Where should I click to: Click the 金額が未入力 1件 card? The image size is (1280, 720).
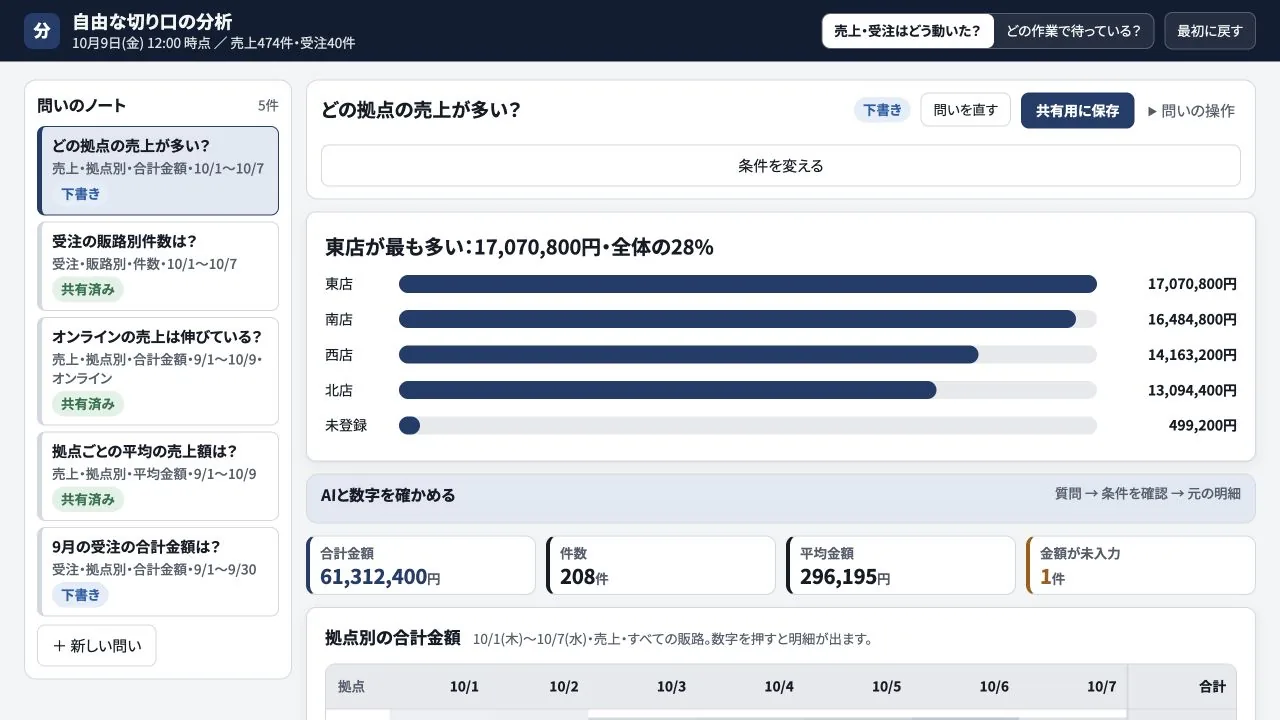(x=1141, y=565)
